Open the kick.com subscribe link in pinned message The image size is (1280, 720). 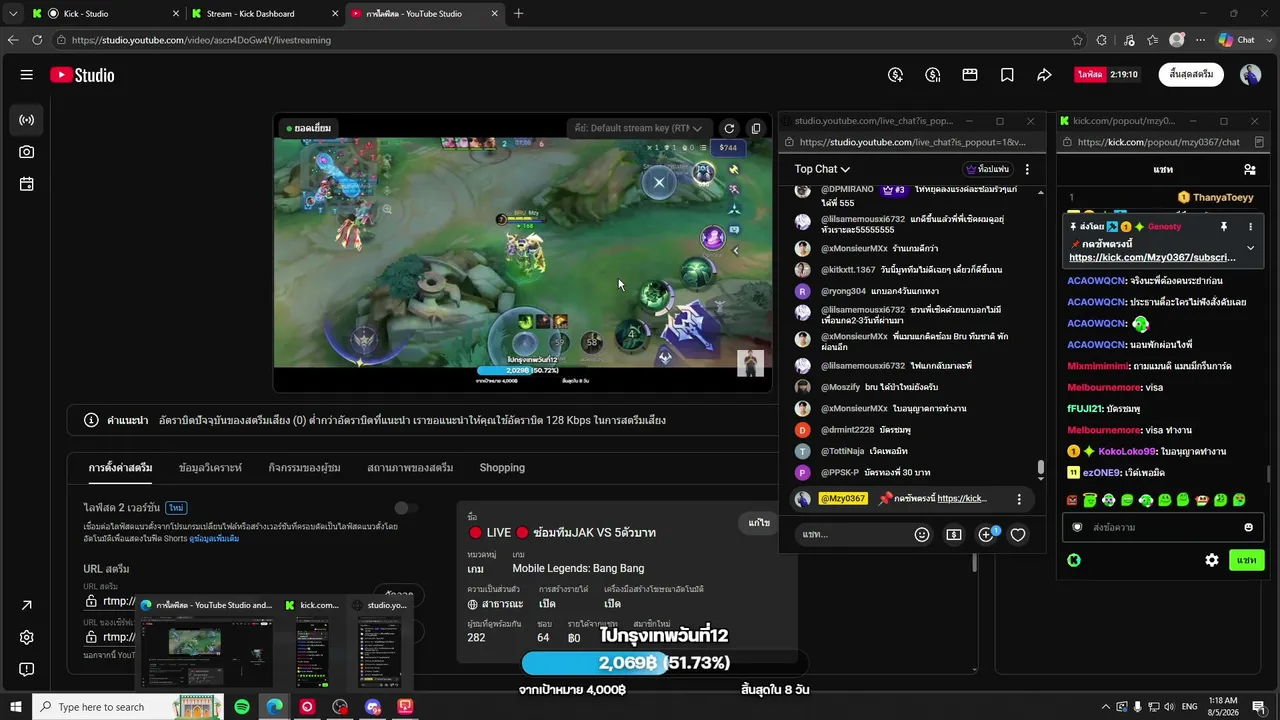[1152, 257]
